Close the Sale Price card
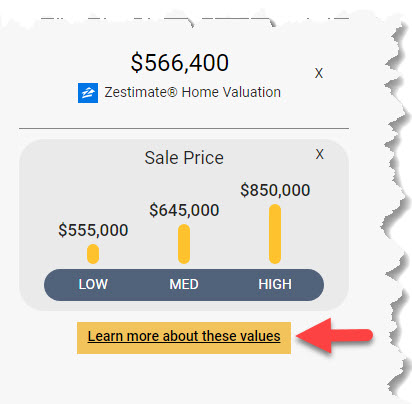412x404 pixels. point(320,154)
